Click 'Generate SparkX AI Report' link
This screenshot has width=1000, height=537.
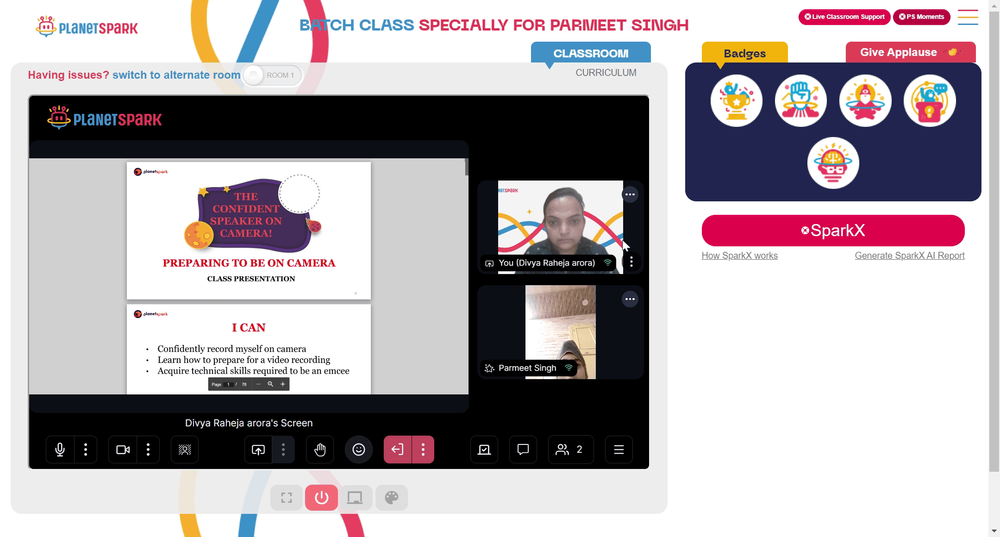click(909, 256)
